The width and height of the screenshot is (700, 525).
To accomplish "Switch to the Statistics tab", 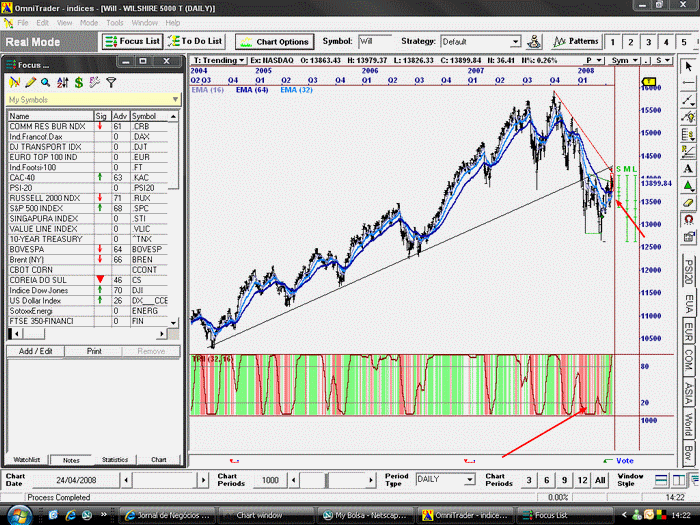I will click(x=115, y=459).
